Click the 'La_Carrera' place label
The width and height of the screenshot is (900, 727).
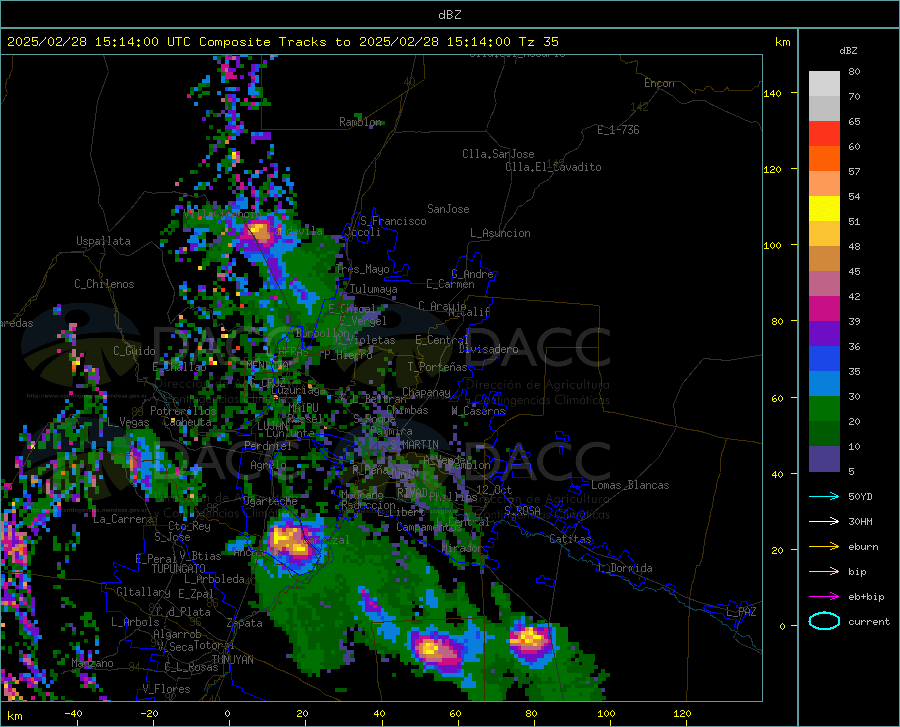pyautogui.click(x=123, y=519)
